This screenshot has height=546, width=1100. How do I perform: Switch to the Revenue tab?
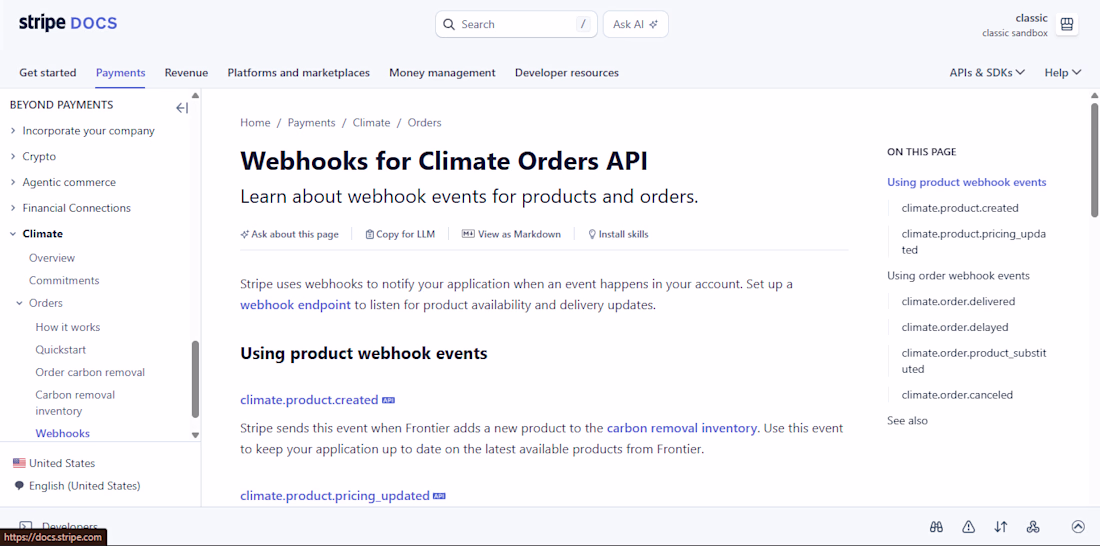(187, 72)
